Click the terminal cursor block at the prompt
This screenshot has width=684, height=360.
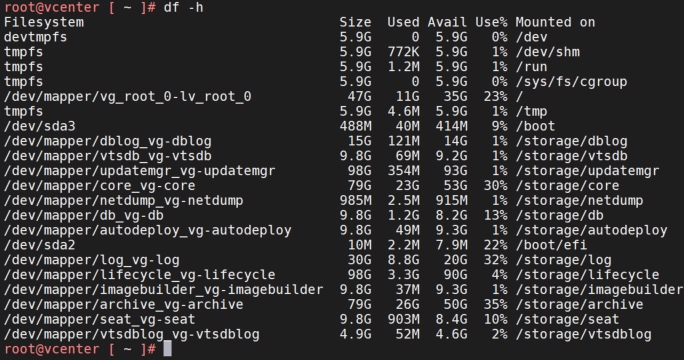(x=168, y=349)
